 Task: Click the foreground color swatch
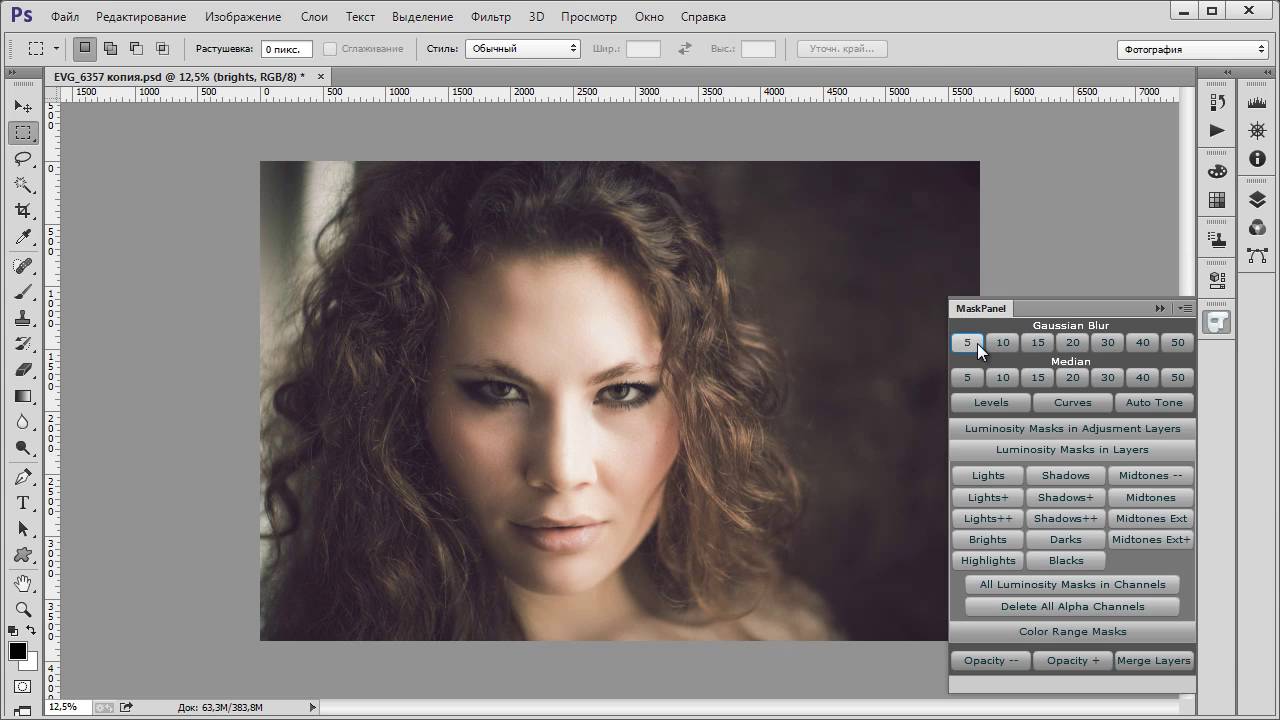(18, 652)
